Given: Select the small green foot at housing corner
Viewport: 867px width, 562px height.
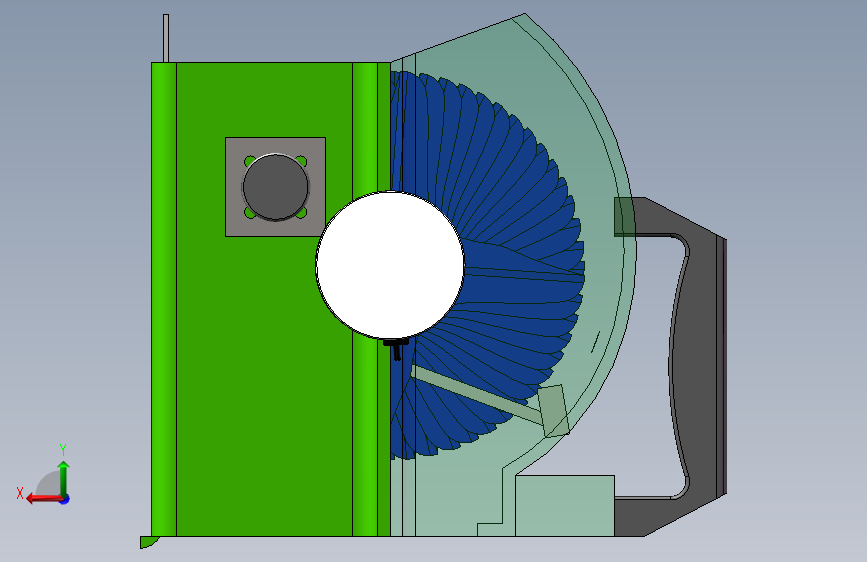Looking at the screenshot, I should 149,542.
